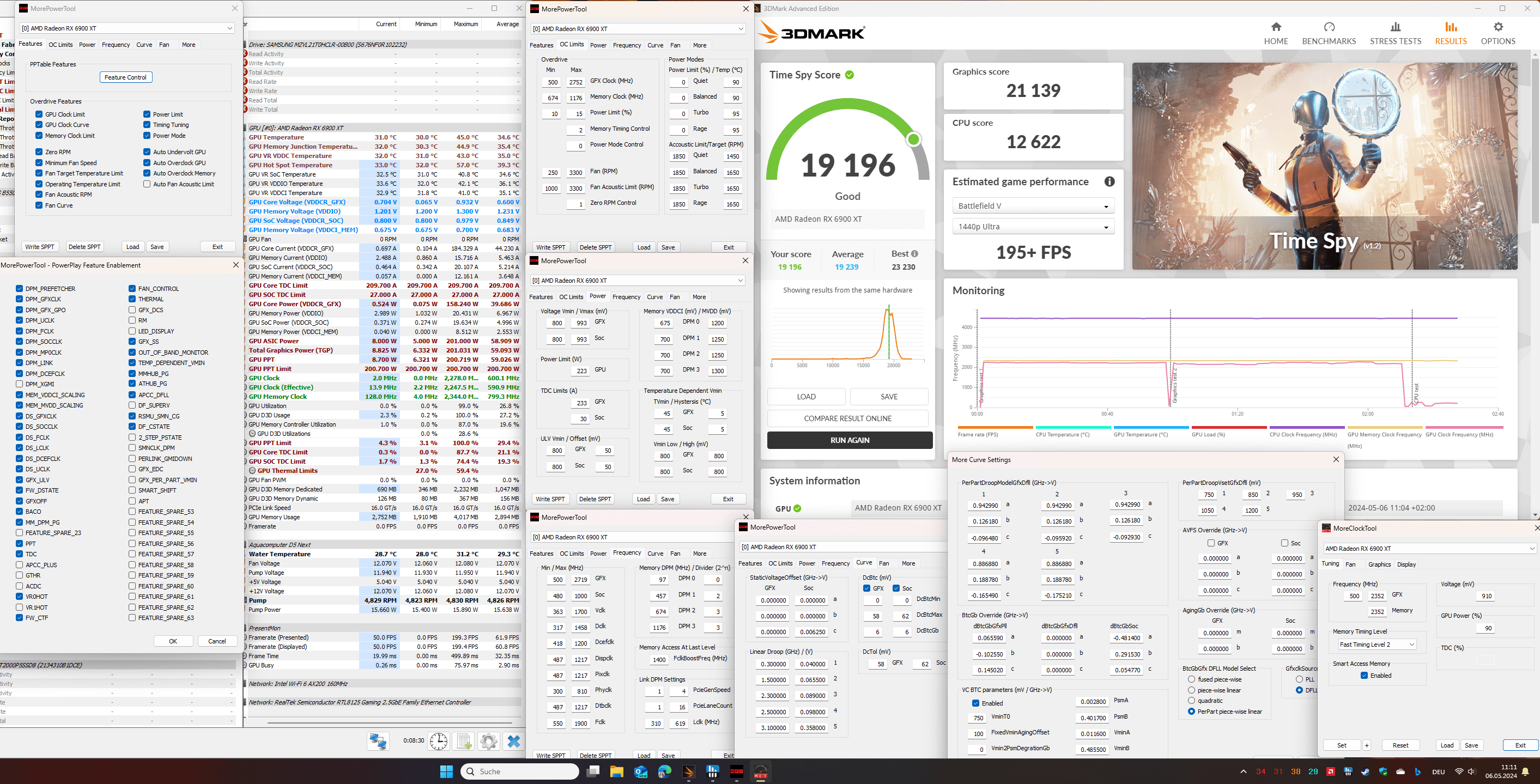Click the Feature Control button
1540x784 pixels.
(x=125, y=77)
